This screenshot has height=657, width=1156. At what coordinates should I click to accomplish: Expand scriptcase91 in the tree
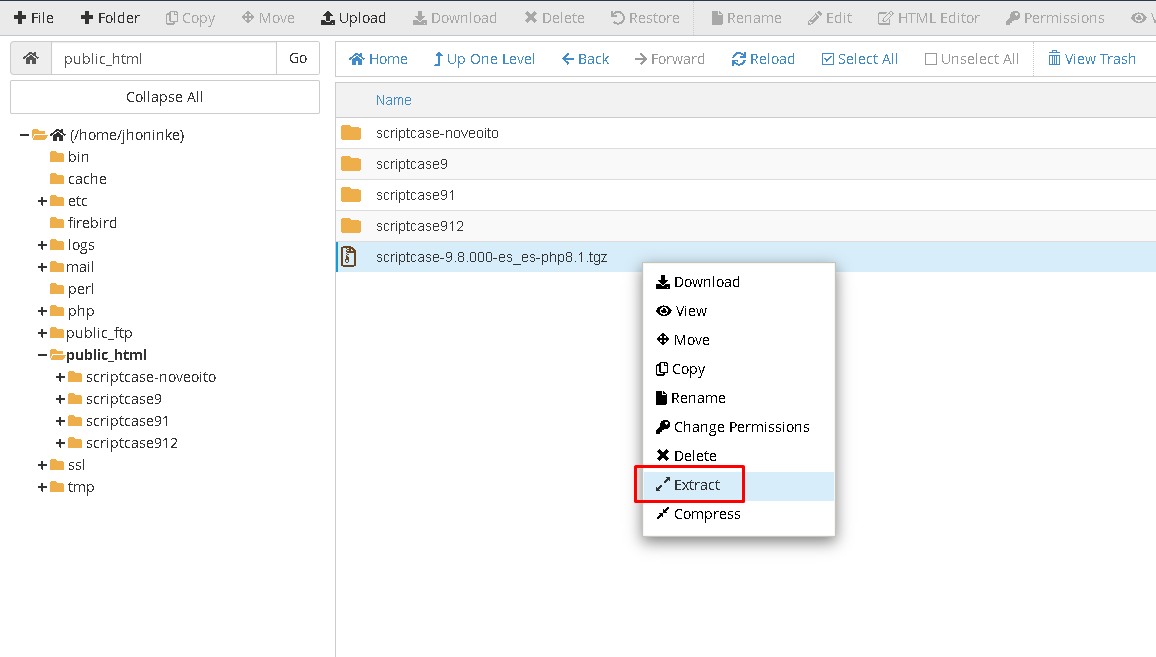(60, 421)
